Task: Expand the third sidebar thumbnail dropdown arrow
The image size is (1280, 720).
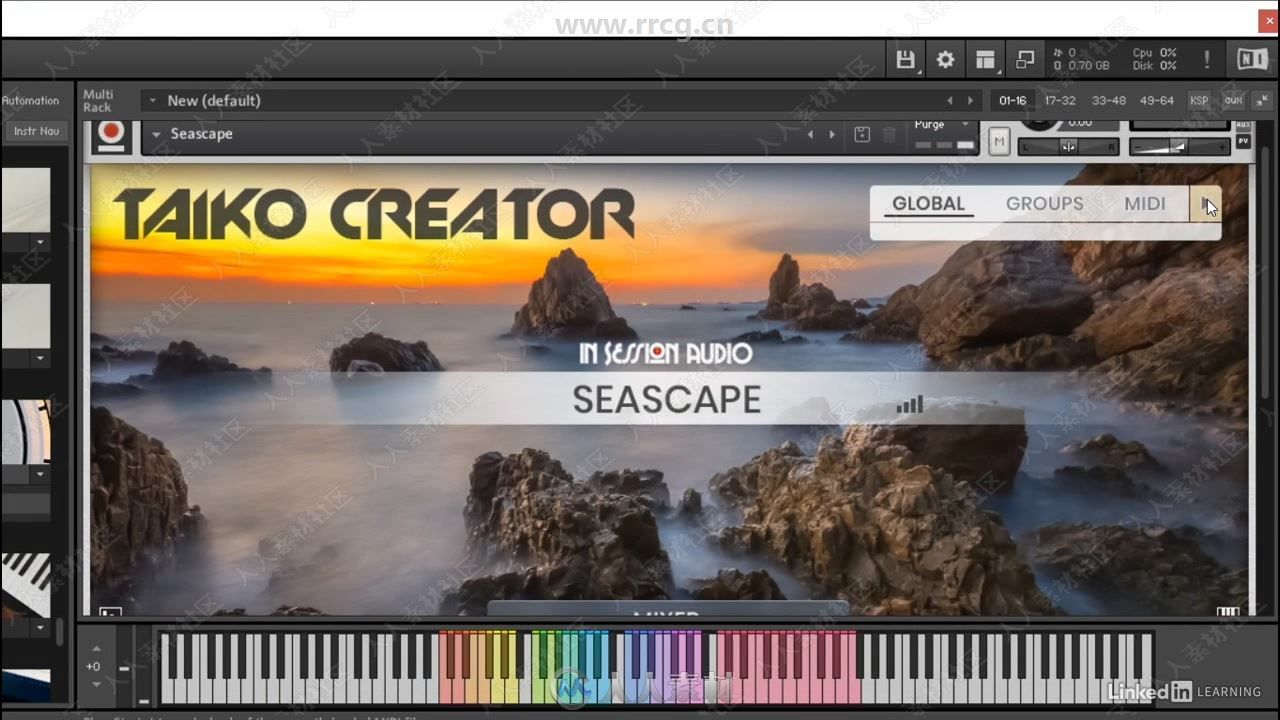Action: tap(40, 474)
